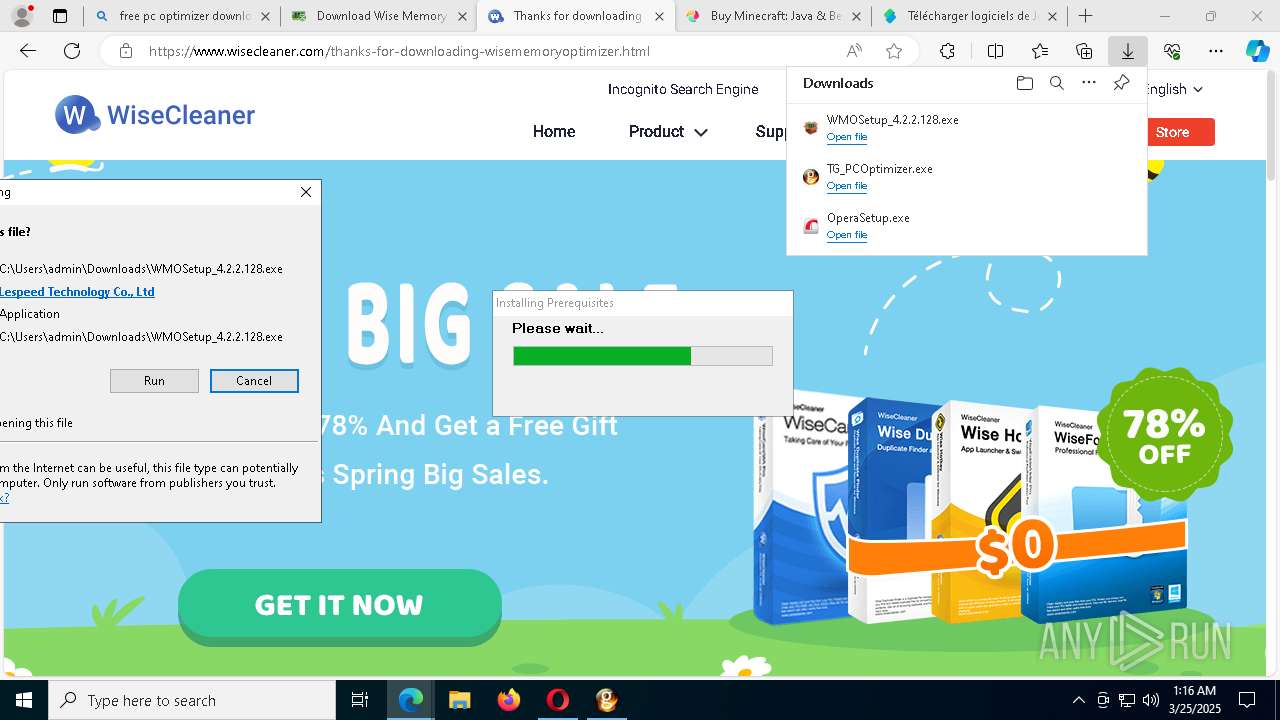Close the Thanks for downloading tab

pos(658,16)
